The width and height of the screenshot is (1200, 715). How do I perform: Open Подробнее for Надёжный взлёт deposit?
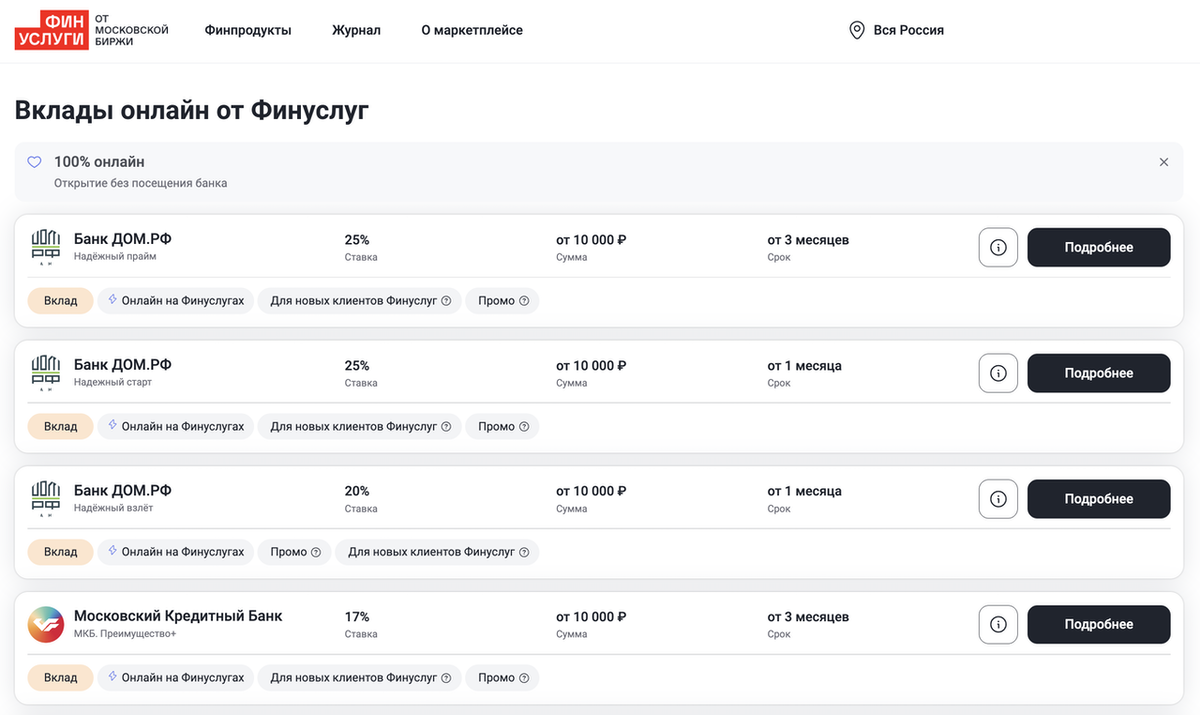pyautogui.click(x=1099, y=499)
